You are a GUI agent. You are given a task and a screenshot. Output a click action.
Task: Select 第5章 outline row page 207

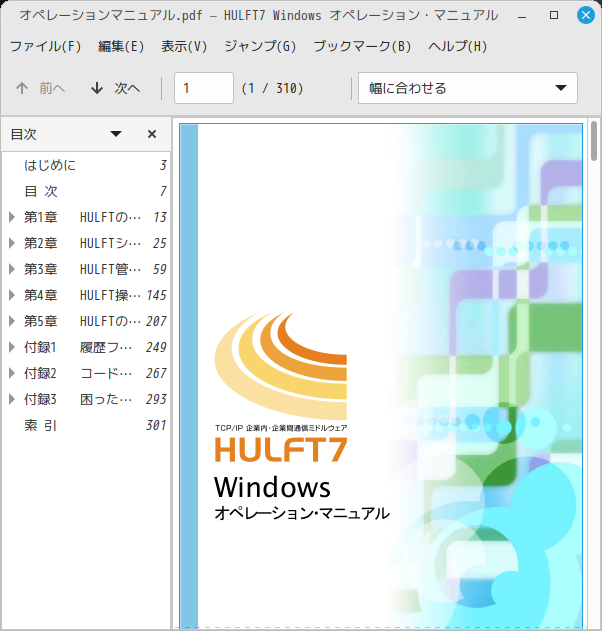86,321
